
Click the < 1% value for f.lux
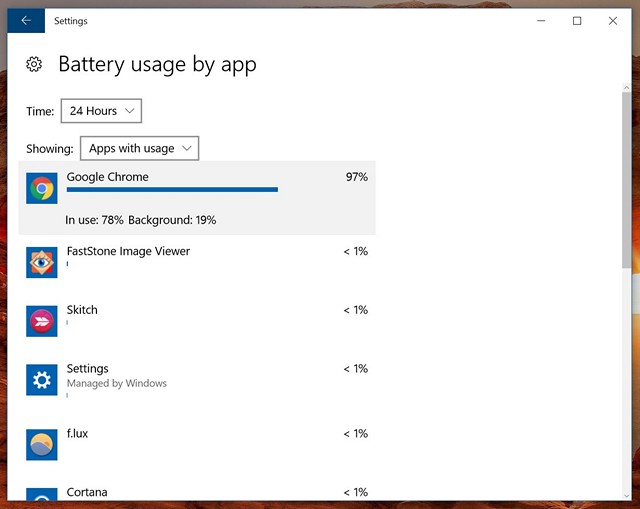pos(356,433)
